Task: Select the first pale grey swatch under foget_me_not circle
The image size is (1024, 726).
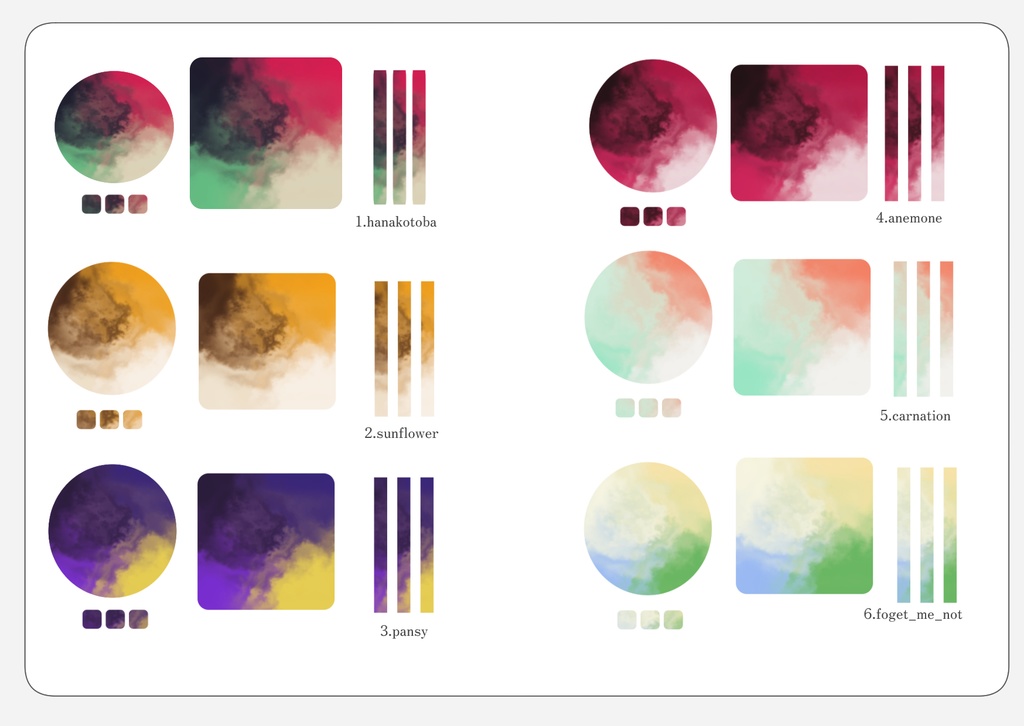Action: (627, 620)
